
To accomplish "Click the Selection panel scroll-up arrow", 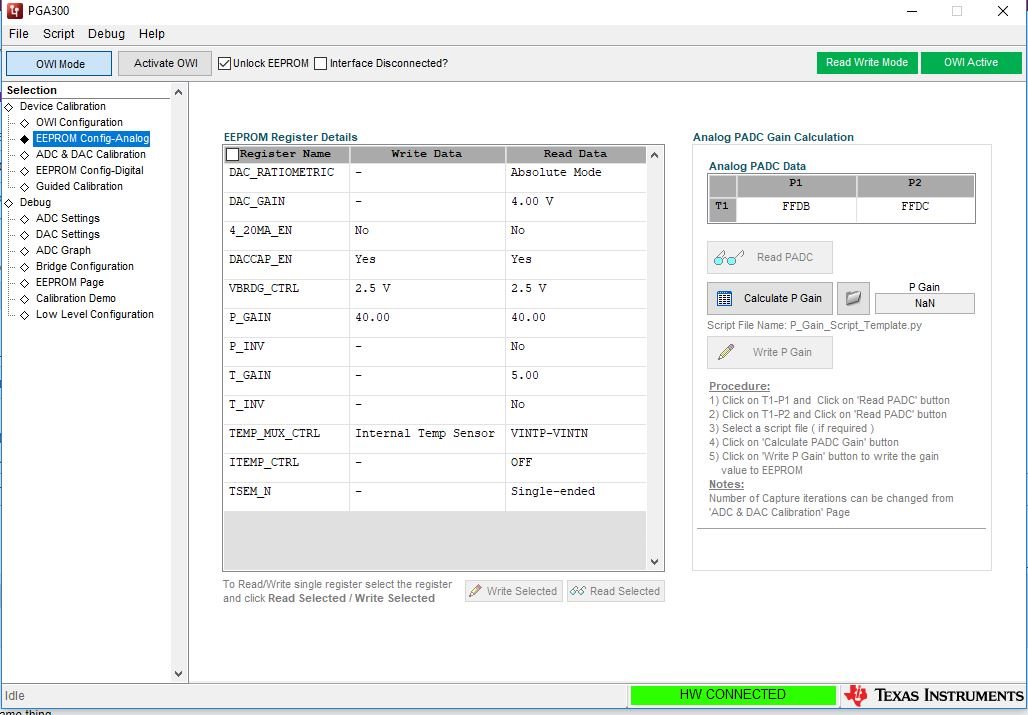I will pos(178,92).
